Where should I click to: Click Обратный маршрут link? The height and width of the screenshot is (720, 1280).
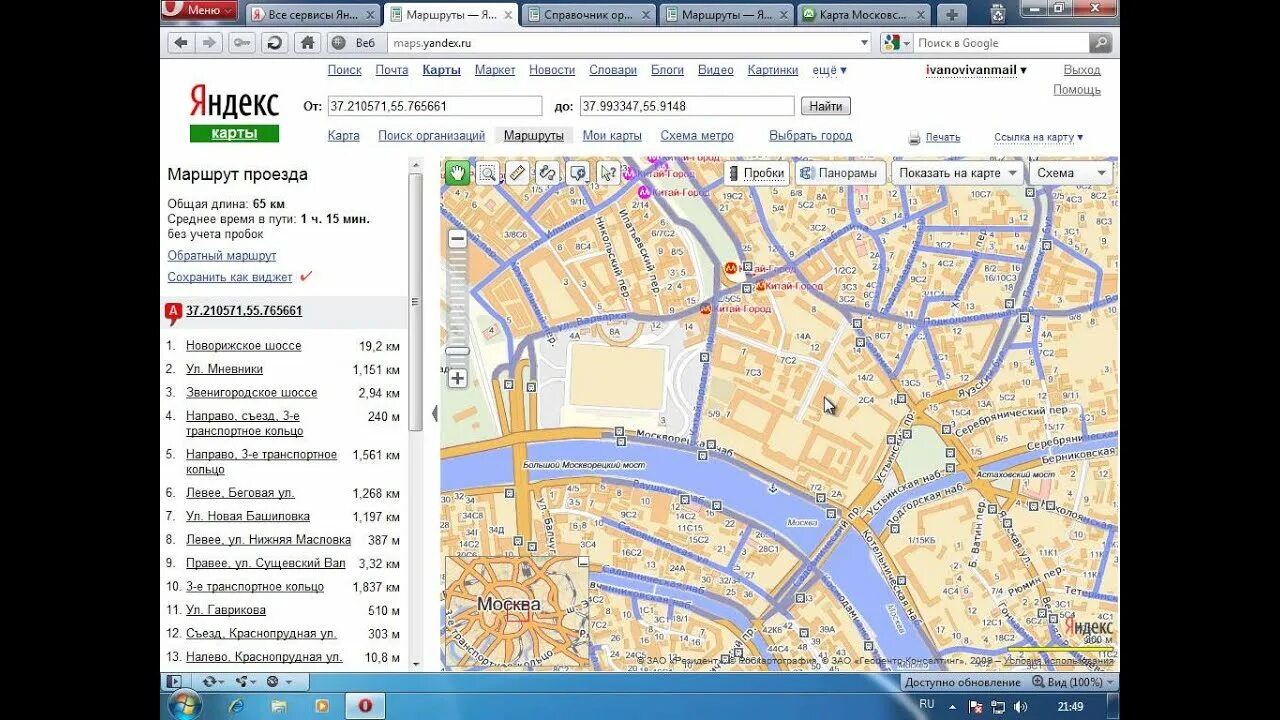point(222,256)
